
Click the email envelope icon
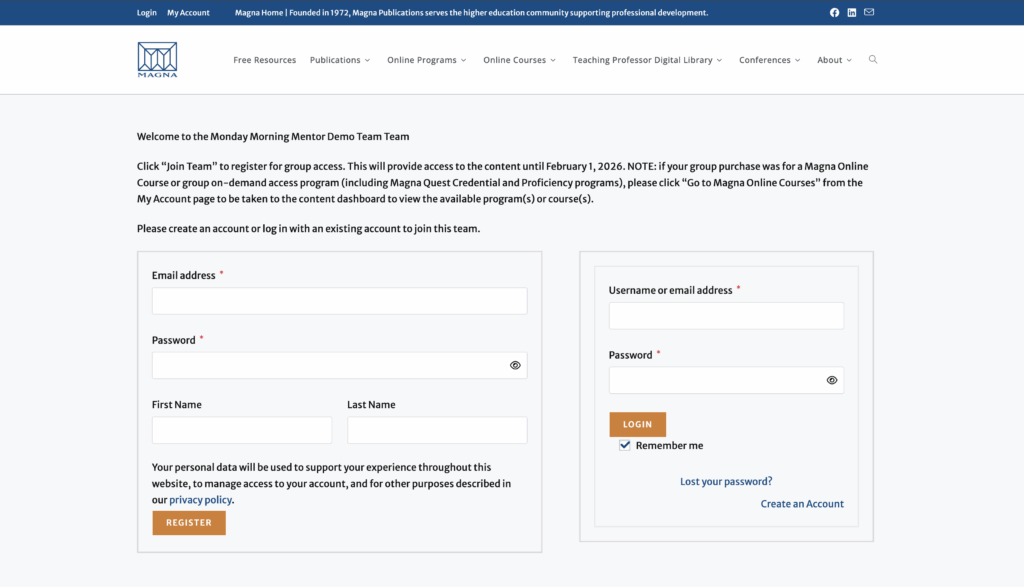point(868,12)
